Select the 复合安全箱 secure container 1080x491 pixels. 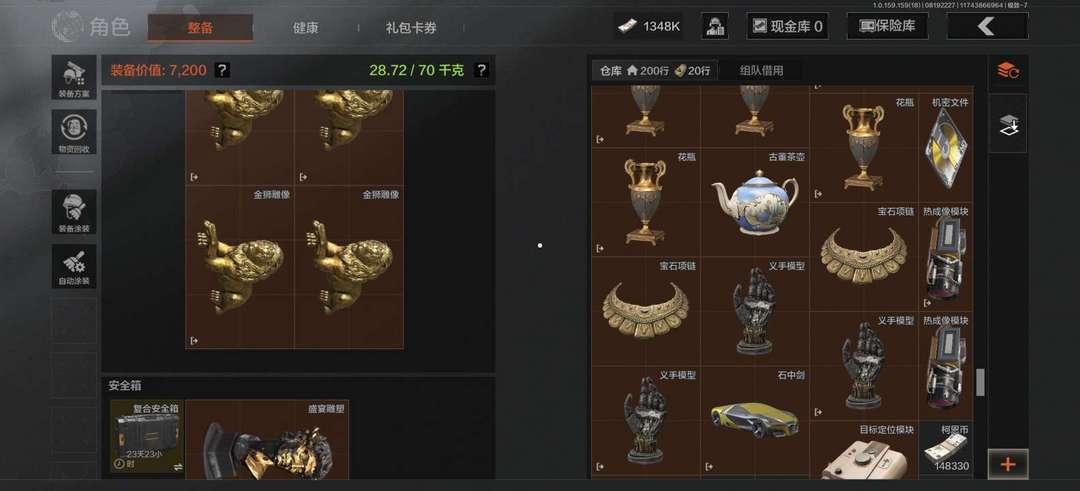[x=147, y=437]
